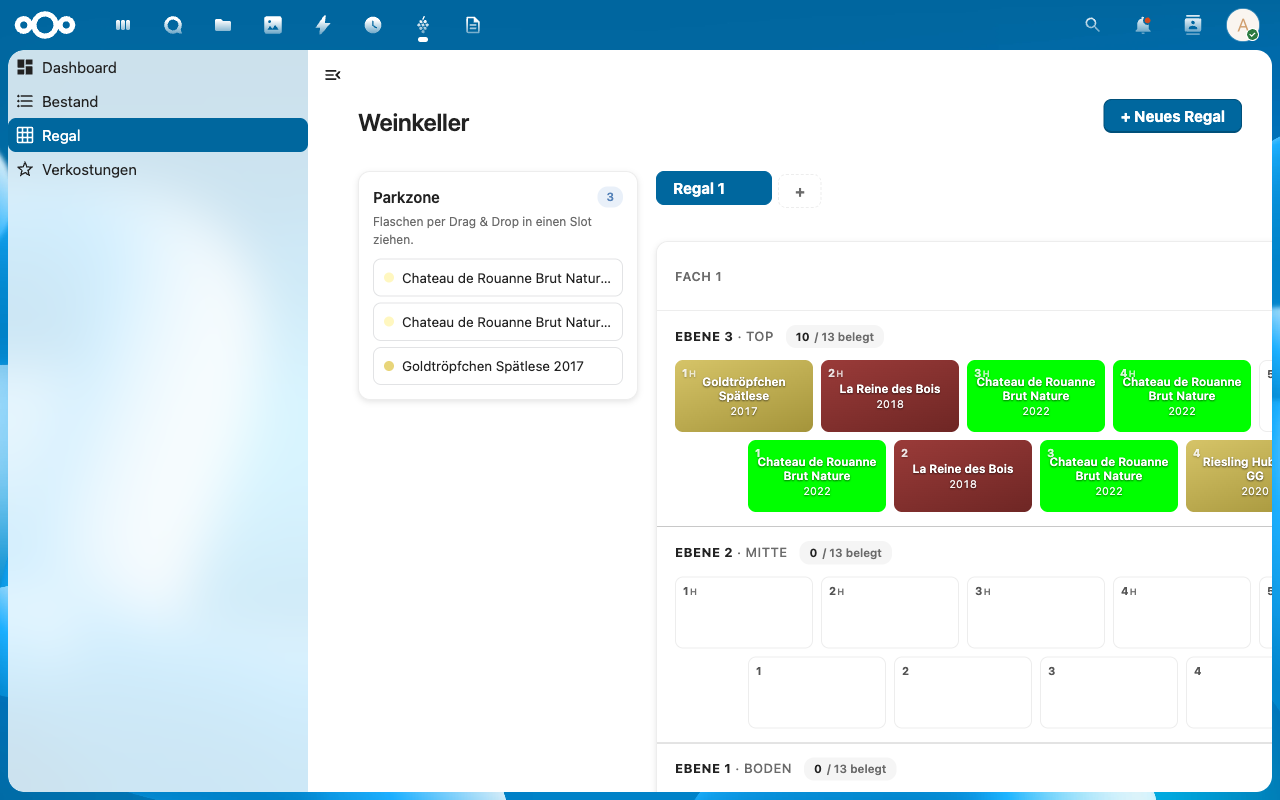Click empty slot 4H on Ebene 2
This screenshot has height=800, width=1280.
click(1182, 612)
